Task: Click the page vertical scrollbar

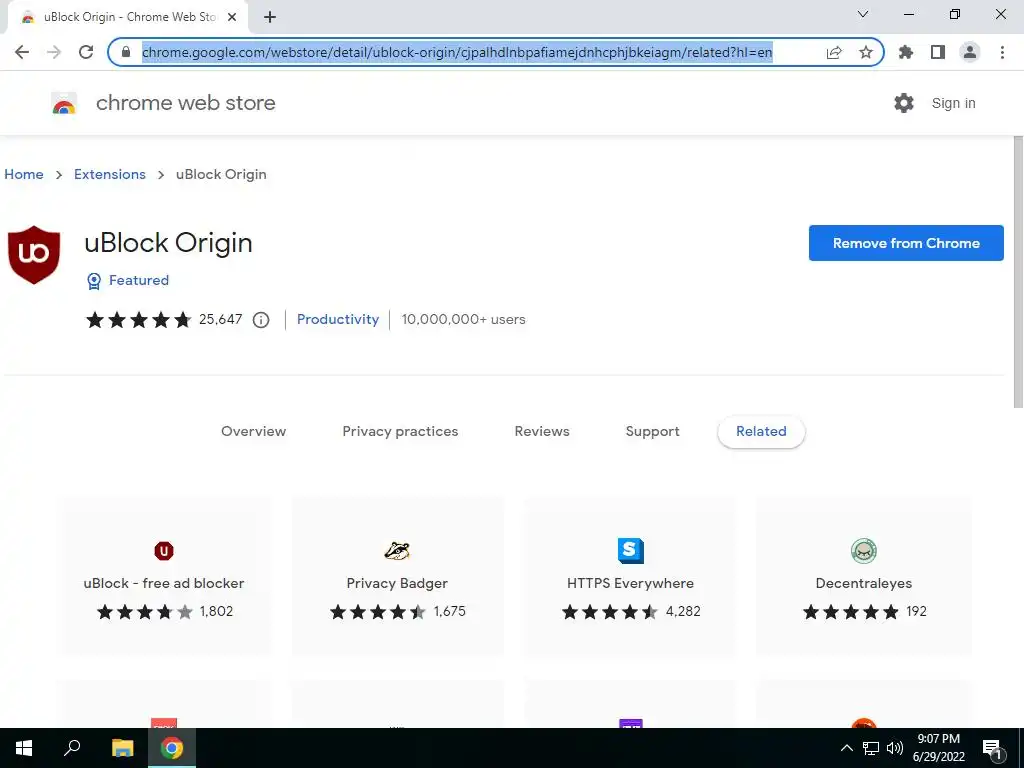Action: click(1018, 271)
